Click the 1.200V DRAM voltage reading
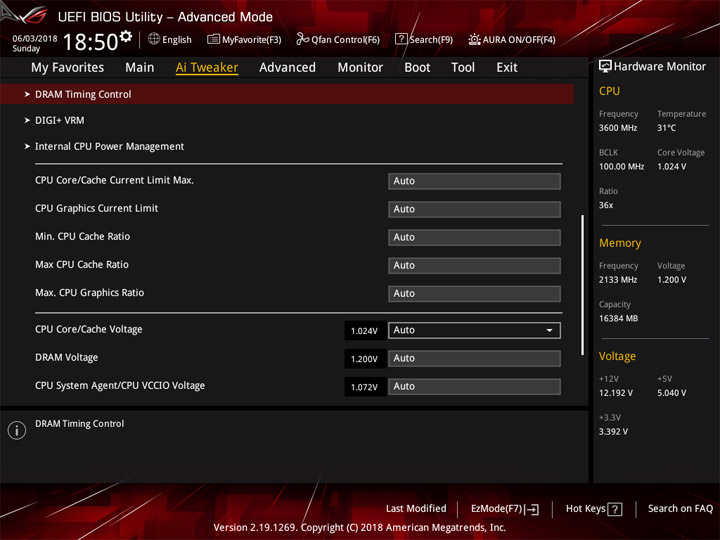Viewport: 720px width, 540px height. pyautogui.click(x=365, y=359)
